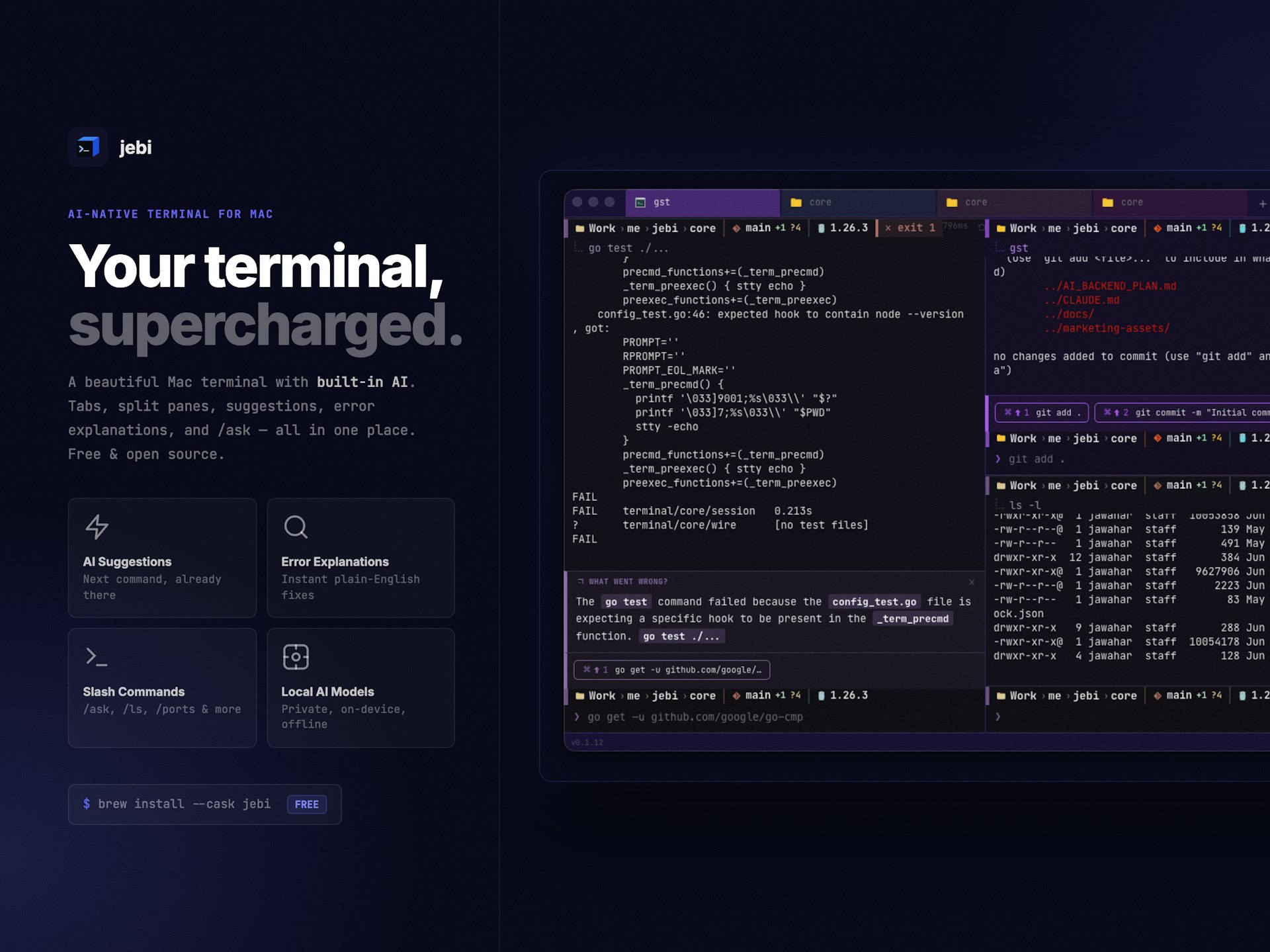Close the What Went Wrong panel
The width and height of the screenshot is (1270, 952).
(972, 582)
